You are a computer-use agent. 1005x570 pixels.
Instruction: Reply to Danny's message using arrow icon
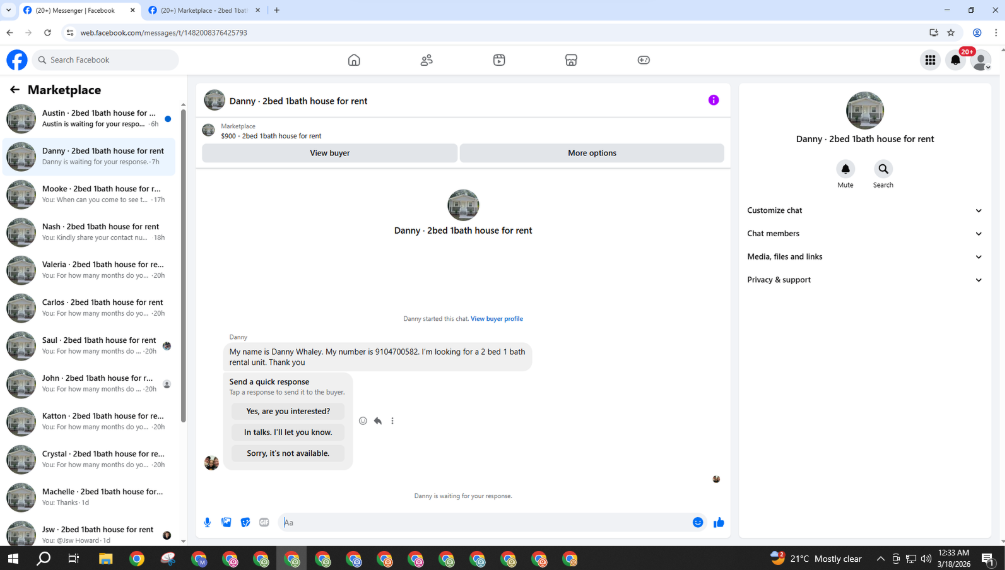pos(378,421)
